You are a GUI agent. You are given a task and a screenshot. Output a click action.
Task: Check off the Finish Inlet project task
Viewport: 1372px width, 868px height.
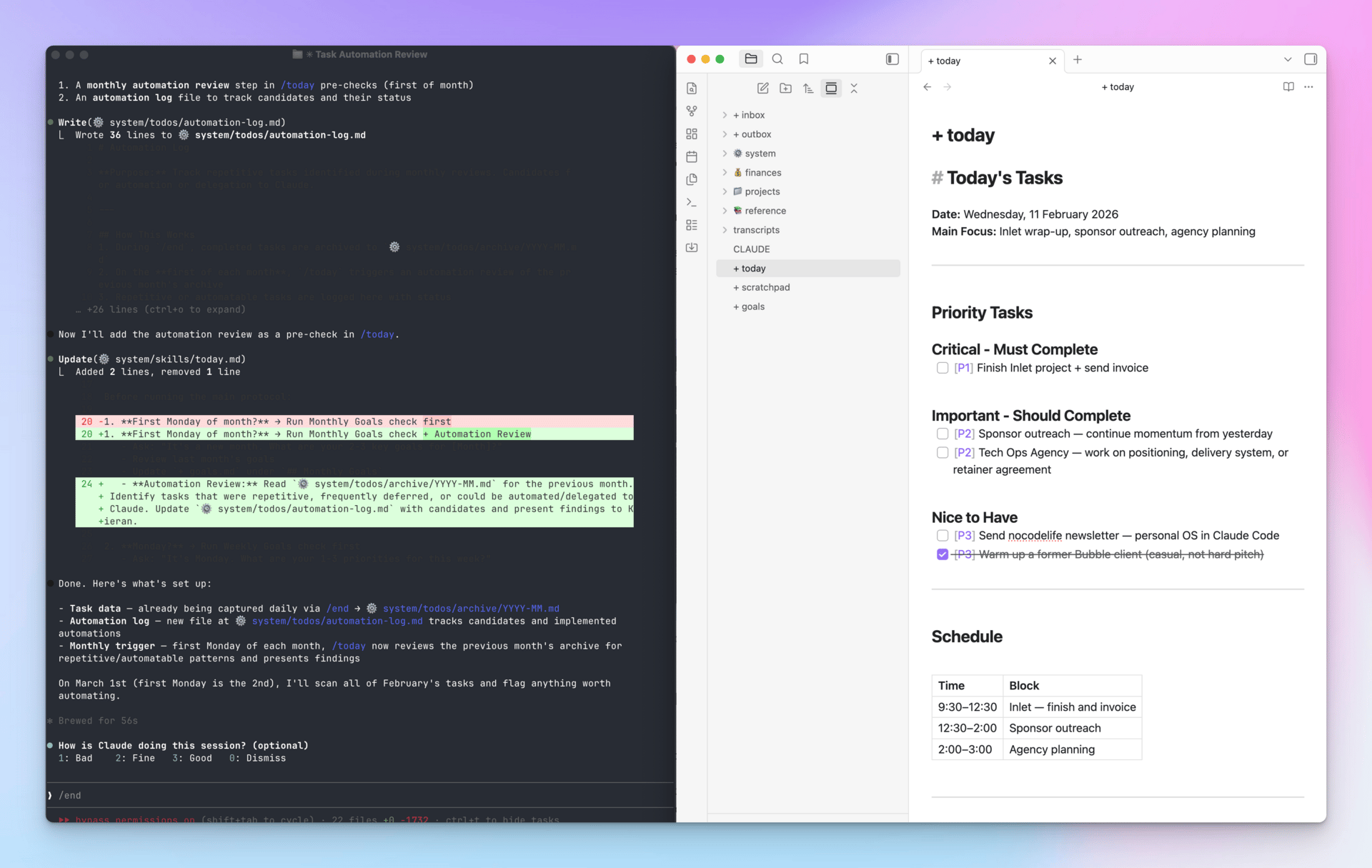943,368
